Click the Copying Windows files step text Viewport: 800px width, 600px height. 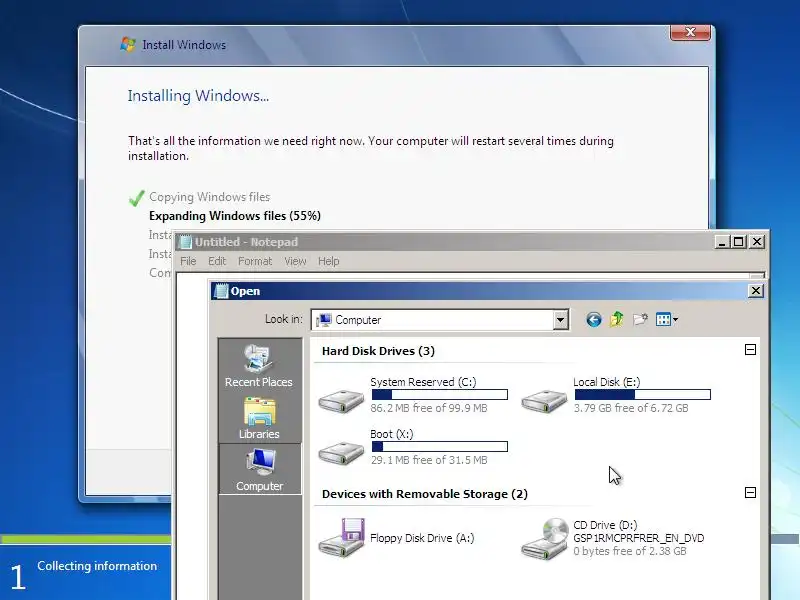pos(209,197)
